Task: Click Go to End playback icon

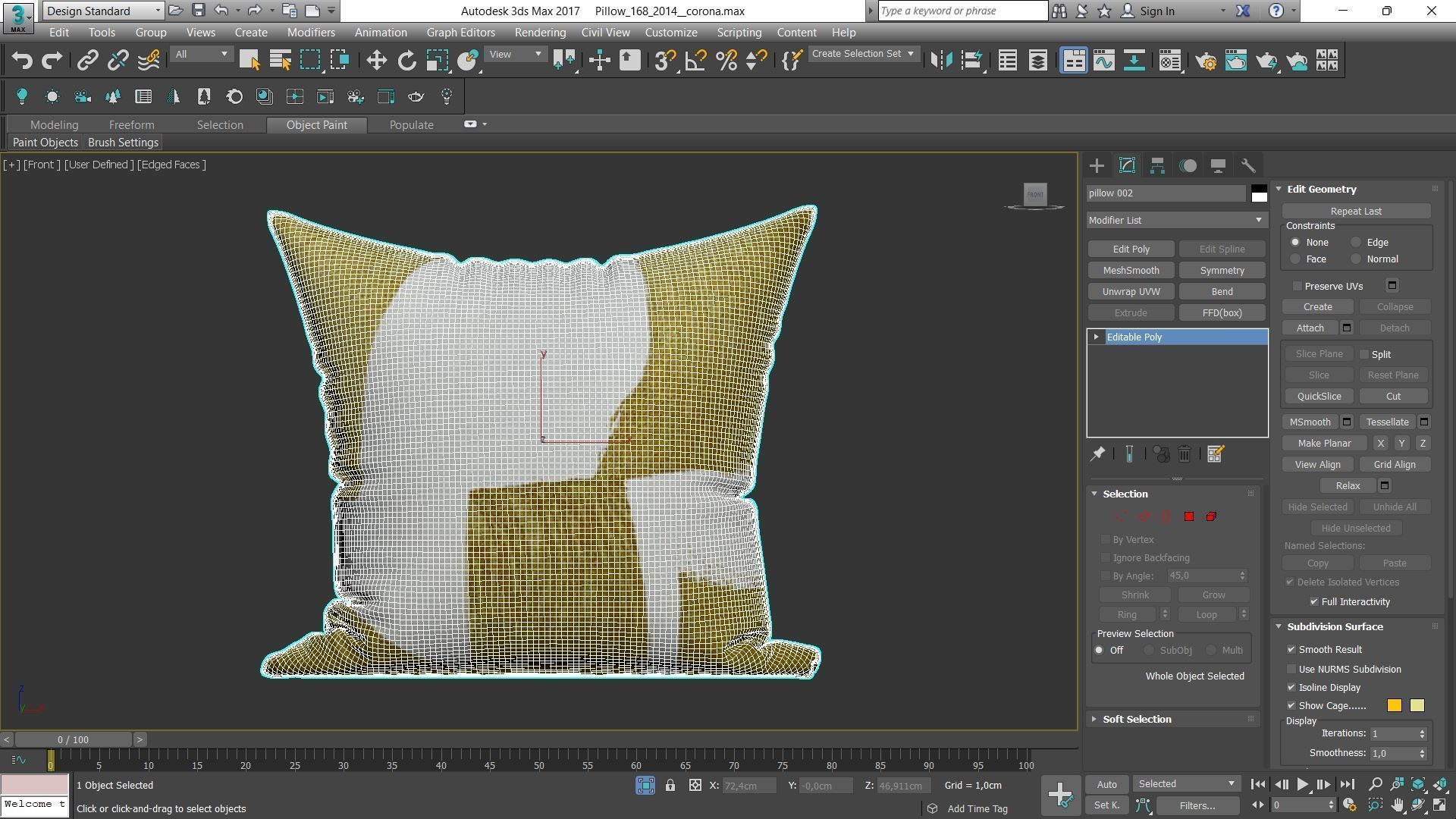Action: tap(1347, 785)
